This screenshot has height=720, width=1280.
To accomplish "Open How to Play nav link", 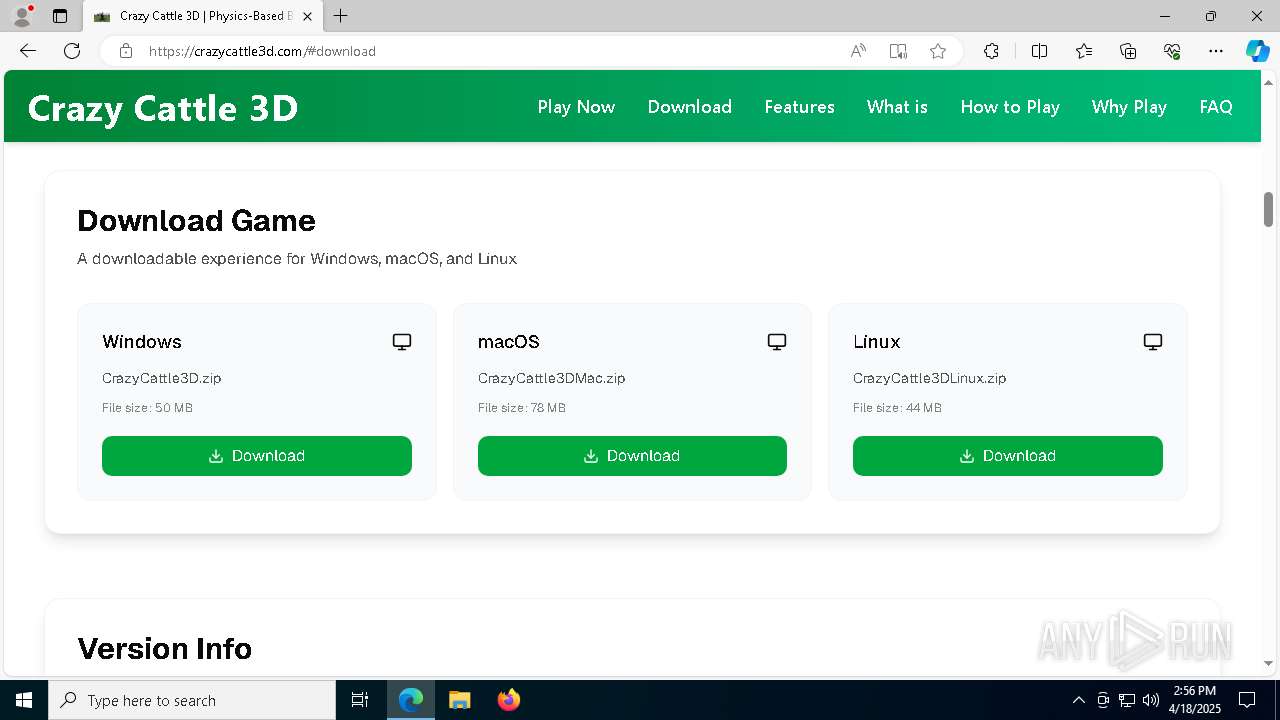I will [x=1010, y=107].
